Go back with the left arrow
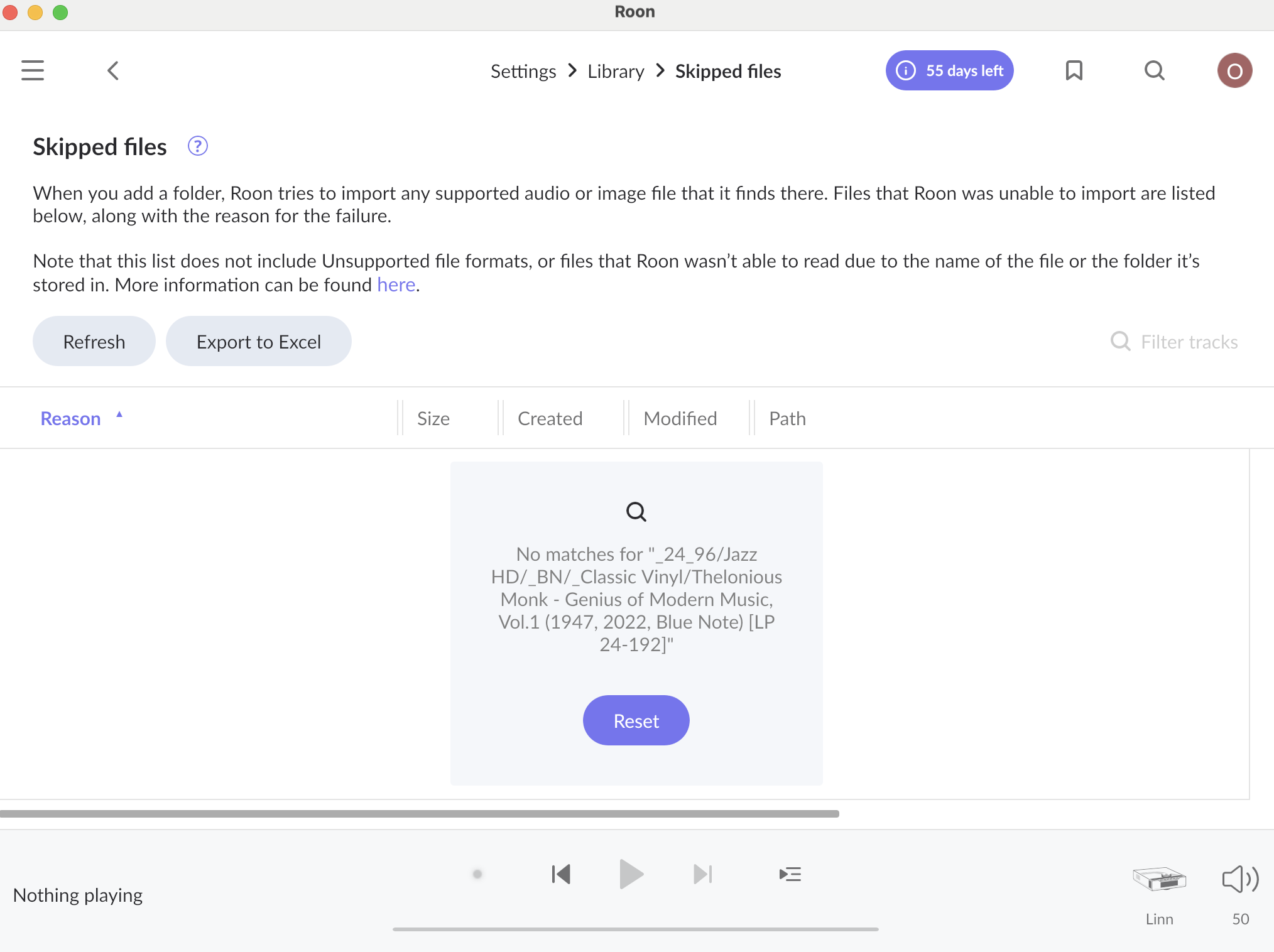 113,70
